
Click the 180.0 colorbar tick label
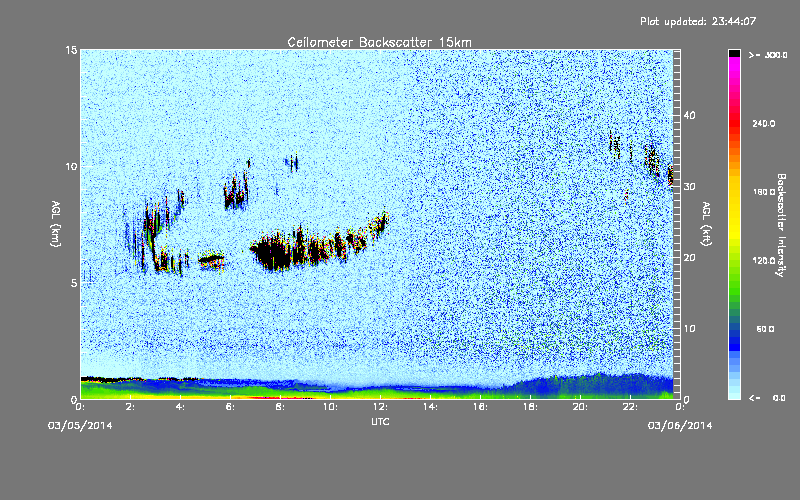[764, 192]
